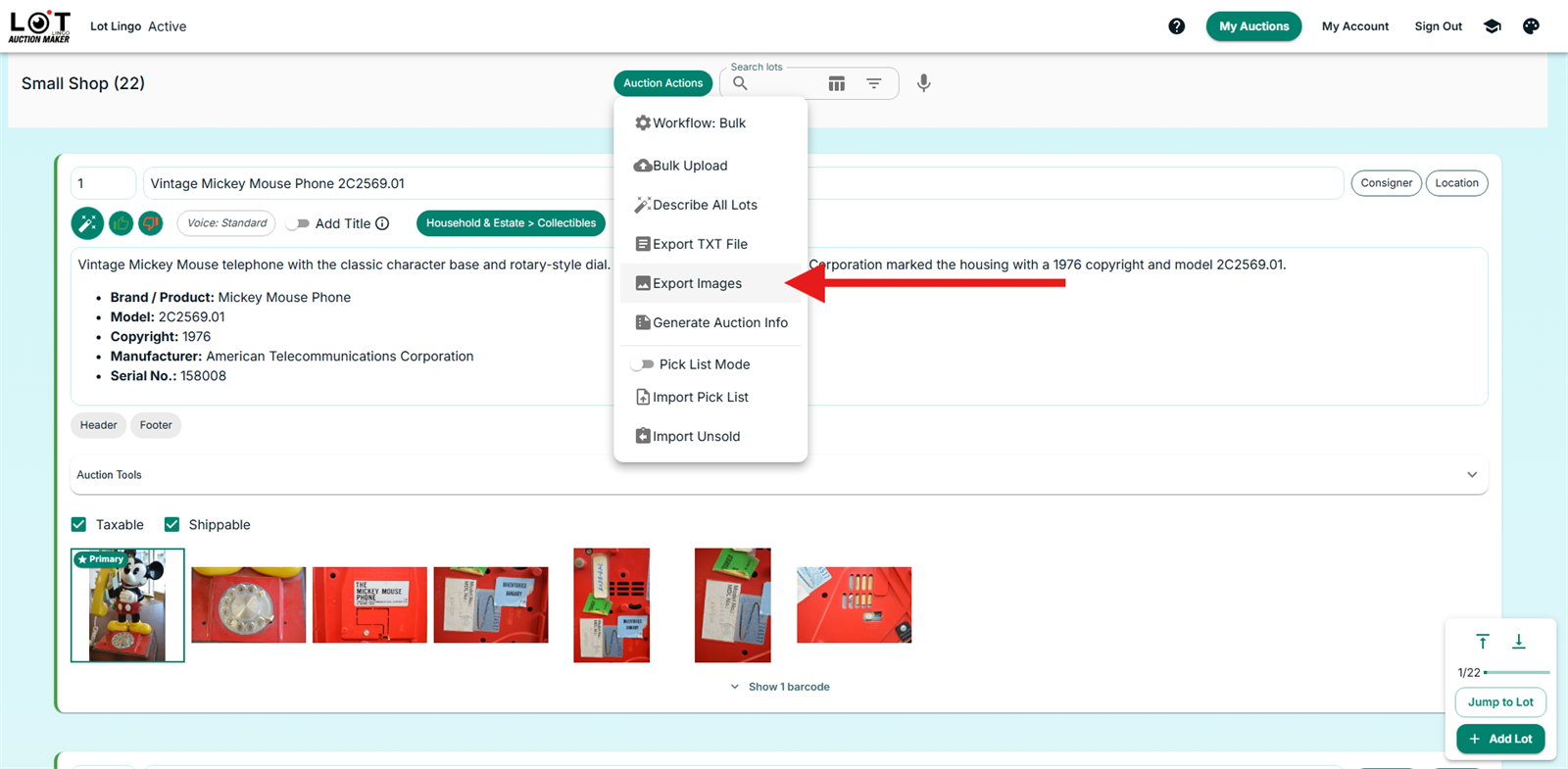Screen dimensions: 1568x769
Task: Click the lot number field
Action: 103,183
